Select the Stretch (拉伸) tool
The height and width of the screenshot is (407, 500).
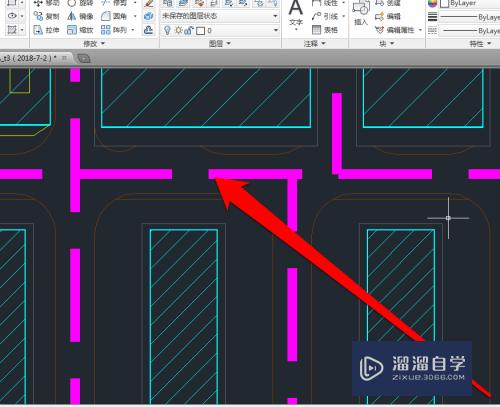46,30
